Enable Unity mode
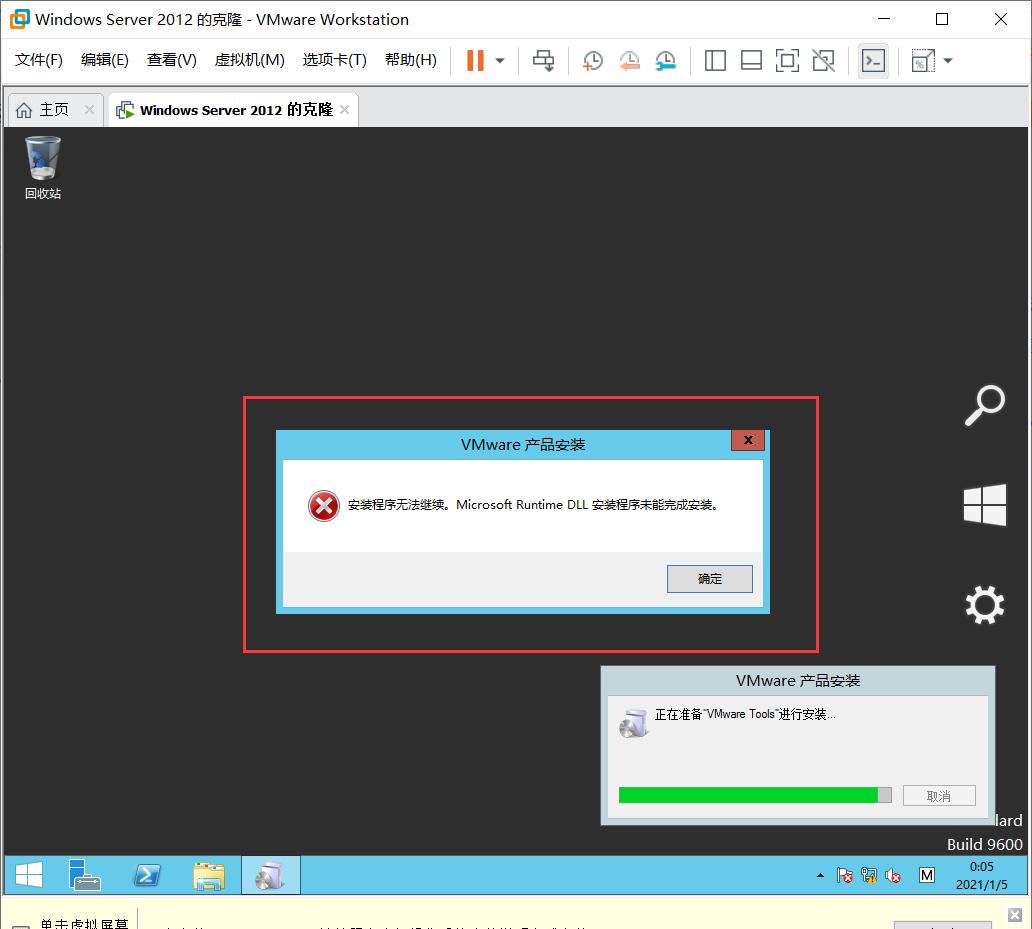This screenshot has width=1032, height=929. coord(823,60)
